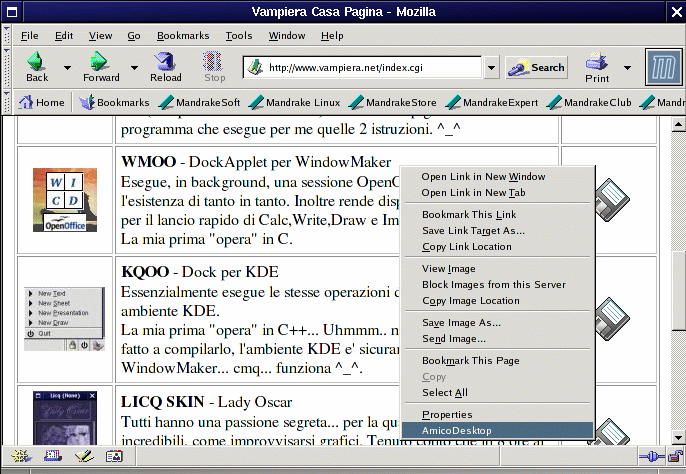Print the page with the Print icon

[x=596, y=62]
